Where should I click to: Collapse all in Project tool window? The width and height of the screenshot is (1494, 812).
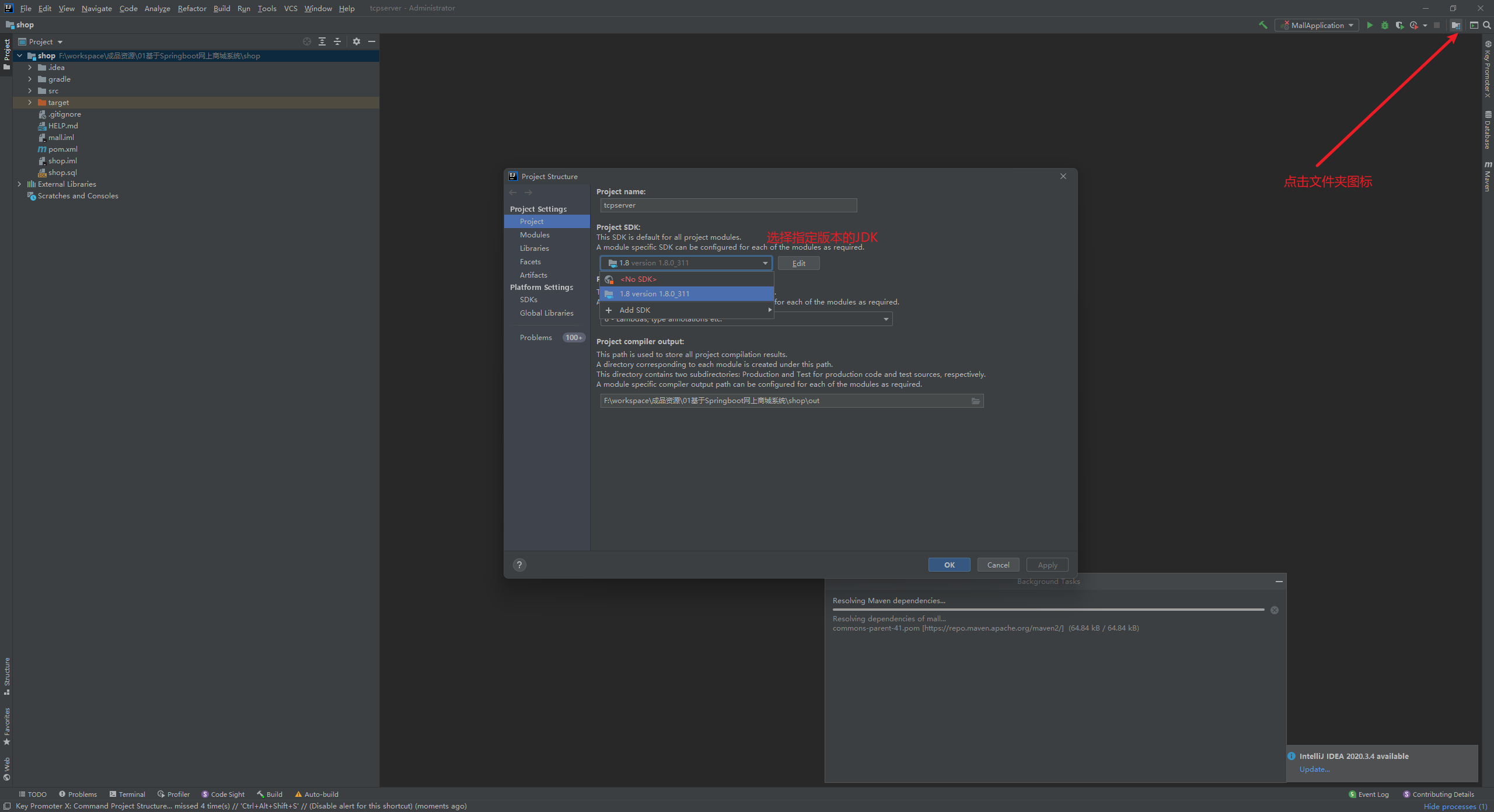pyautogui.click(x=337, y=41)
